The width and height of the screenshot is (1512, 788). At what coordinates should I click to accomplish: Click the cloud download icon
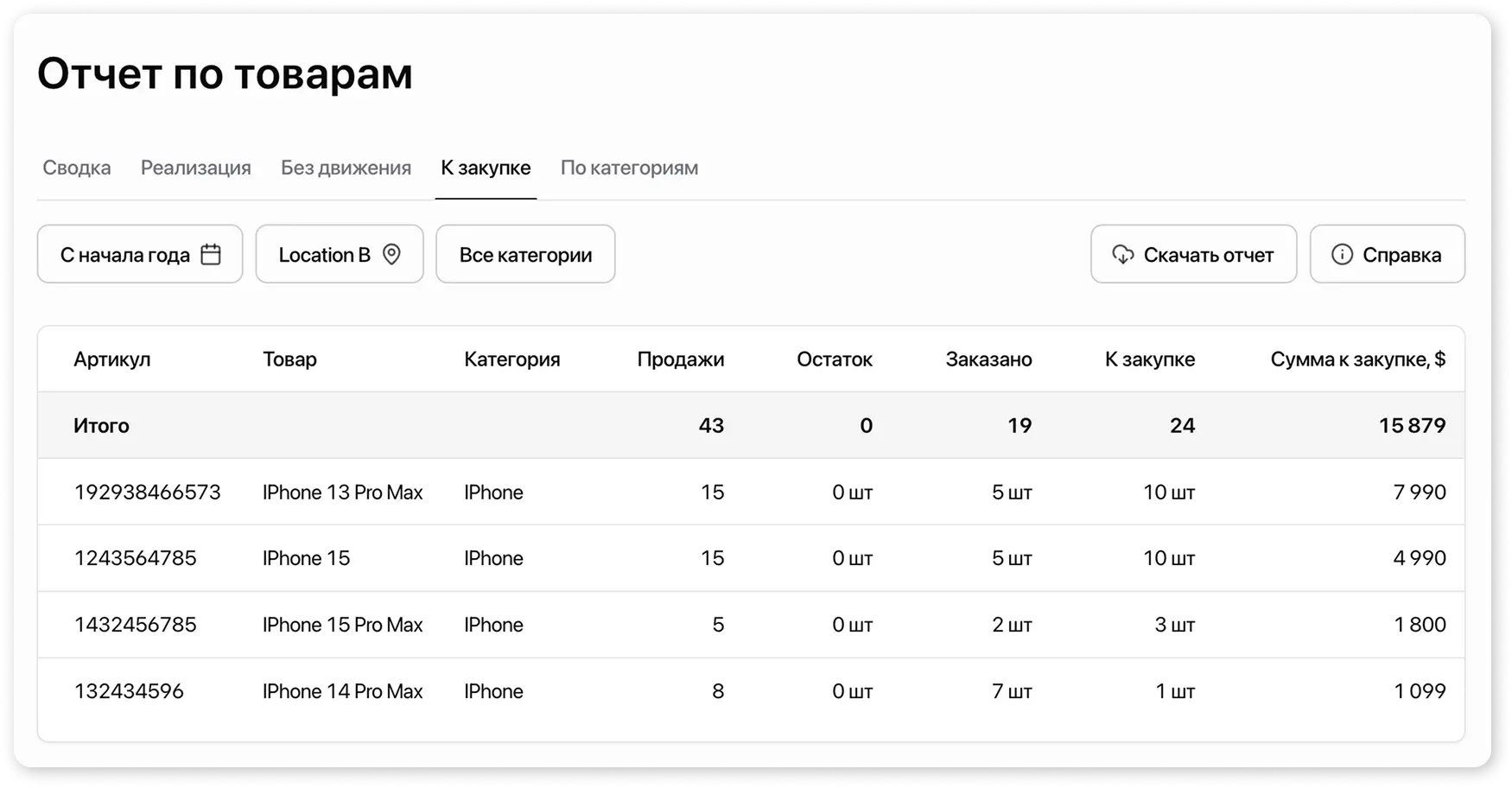click(x=1122, y=254)
